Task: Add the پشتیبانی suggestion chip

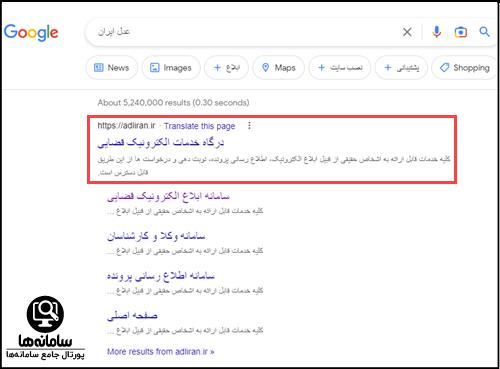Action: click(401, 68)
